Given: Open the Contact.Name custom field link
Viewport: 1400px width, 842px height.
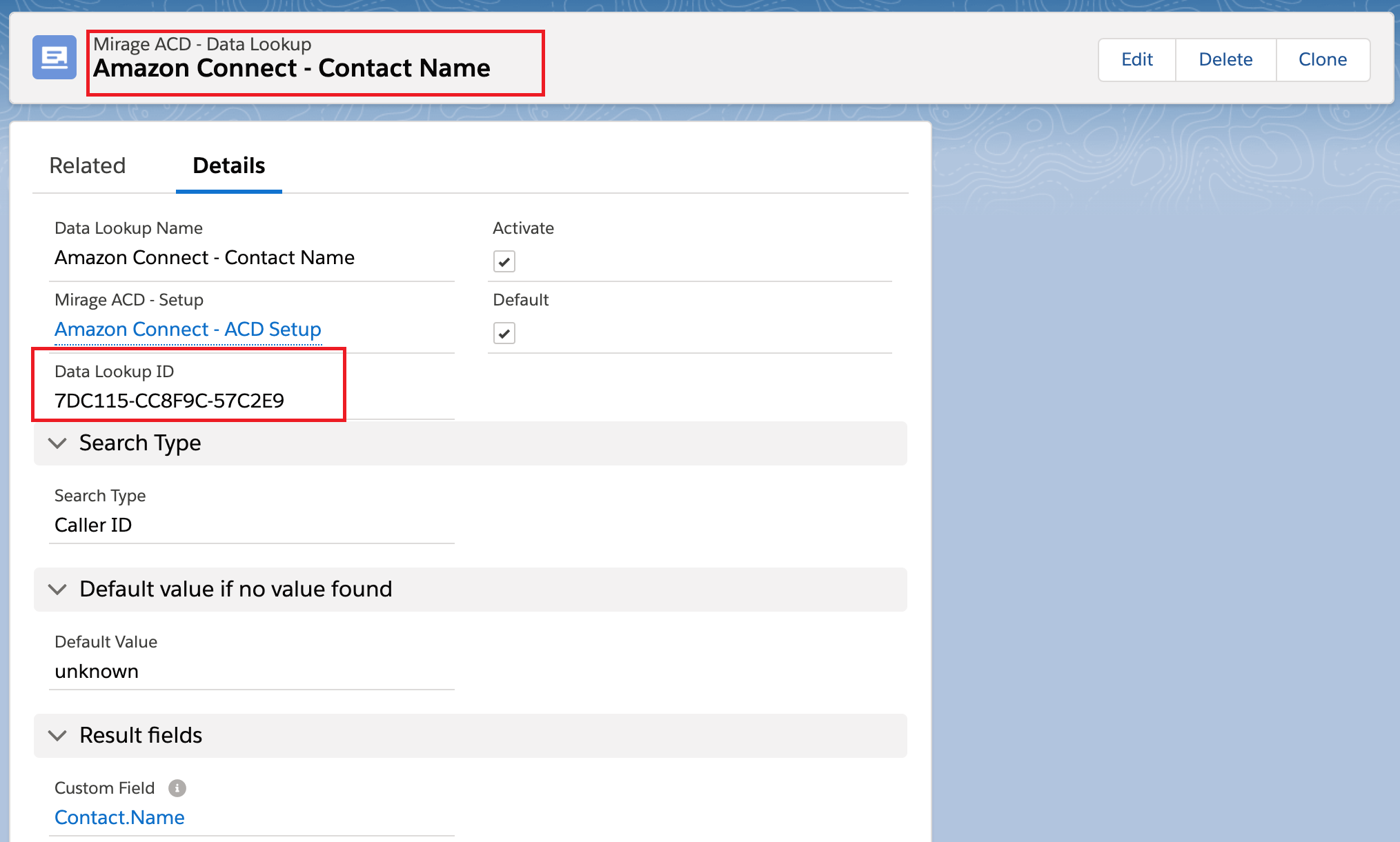Looking at the screenshot, I should pyautogui.click(x=119, y=817).
